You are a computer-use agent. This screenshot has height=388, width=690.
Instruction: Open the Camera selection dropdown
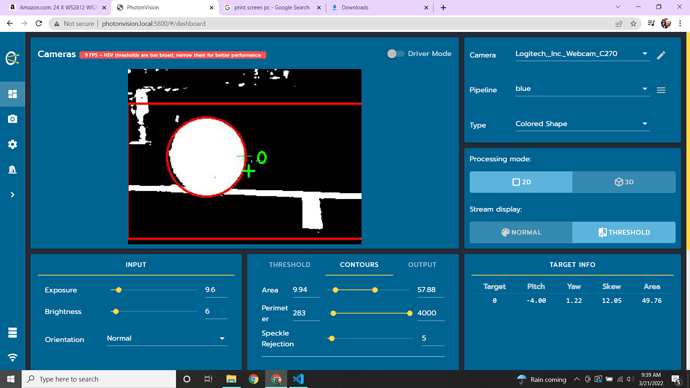point(582,54)
